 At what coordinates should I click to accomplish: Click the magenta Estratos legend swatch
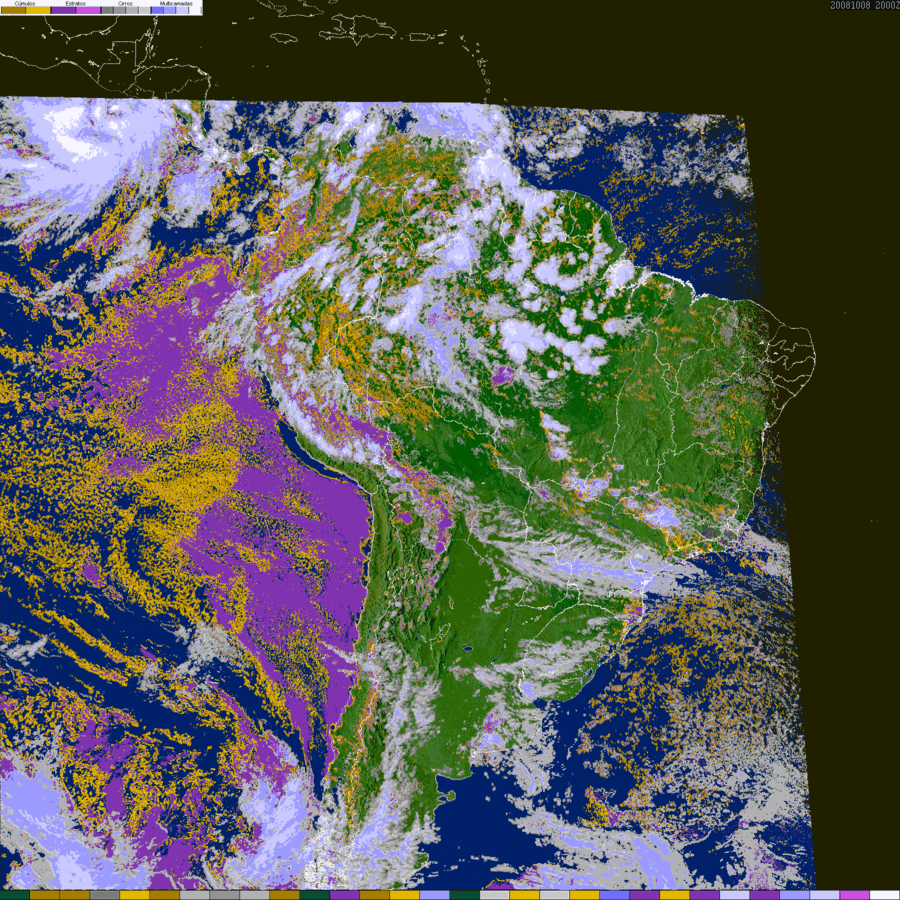tap(88, 10)
